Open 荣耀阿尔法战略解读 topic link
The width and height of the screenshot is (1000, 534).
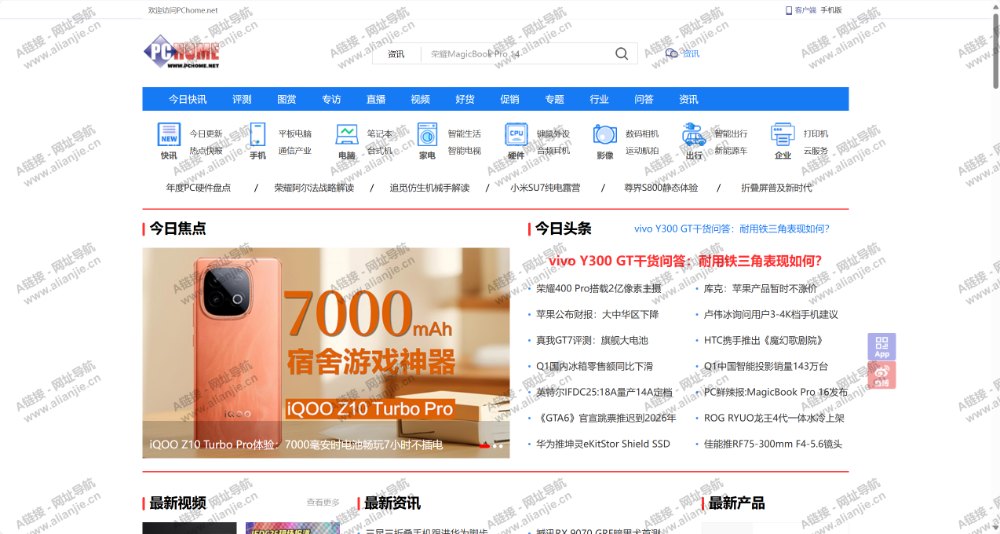click(314, 188)
